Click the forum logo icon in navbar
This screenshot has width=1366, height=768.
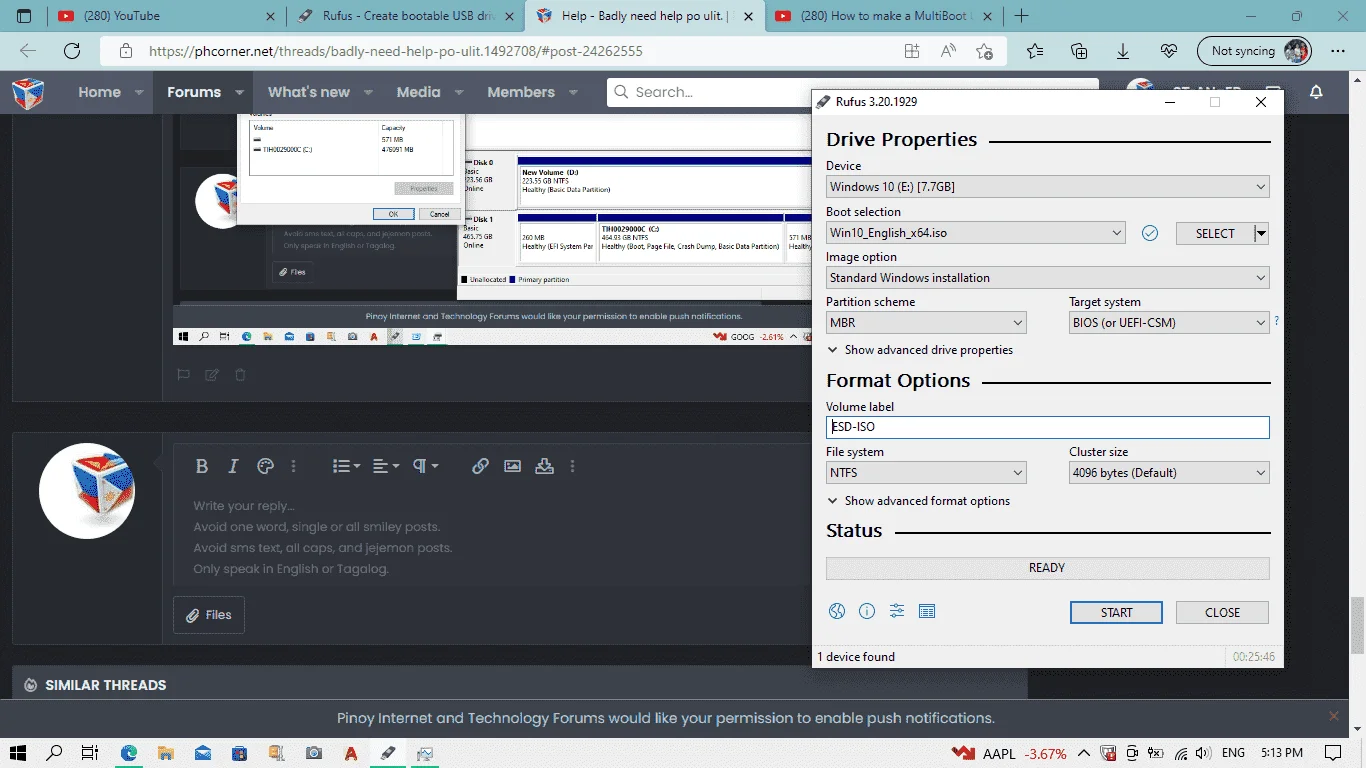click(28, 93)
